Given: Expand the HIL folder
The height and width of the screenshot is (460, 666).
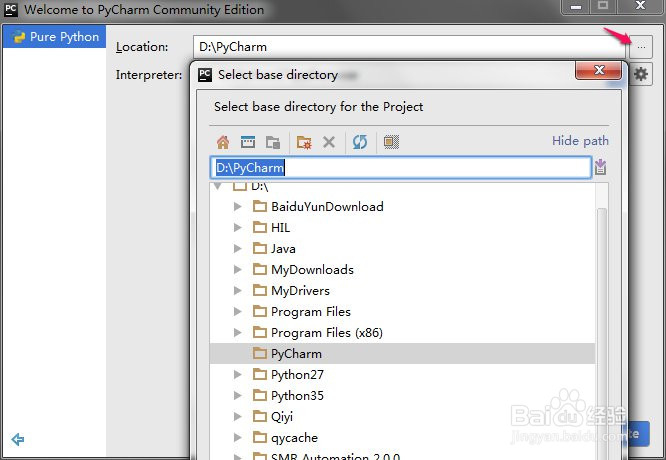Looking at the screenshot, I should 238,228.
